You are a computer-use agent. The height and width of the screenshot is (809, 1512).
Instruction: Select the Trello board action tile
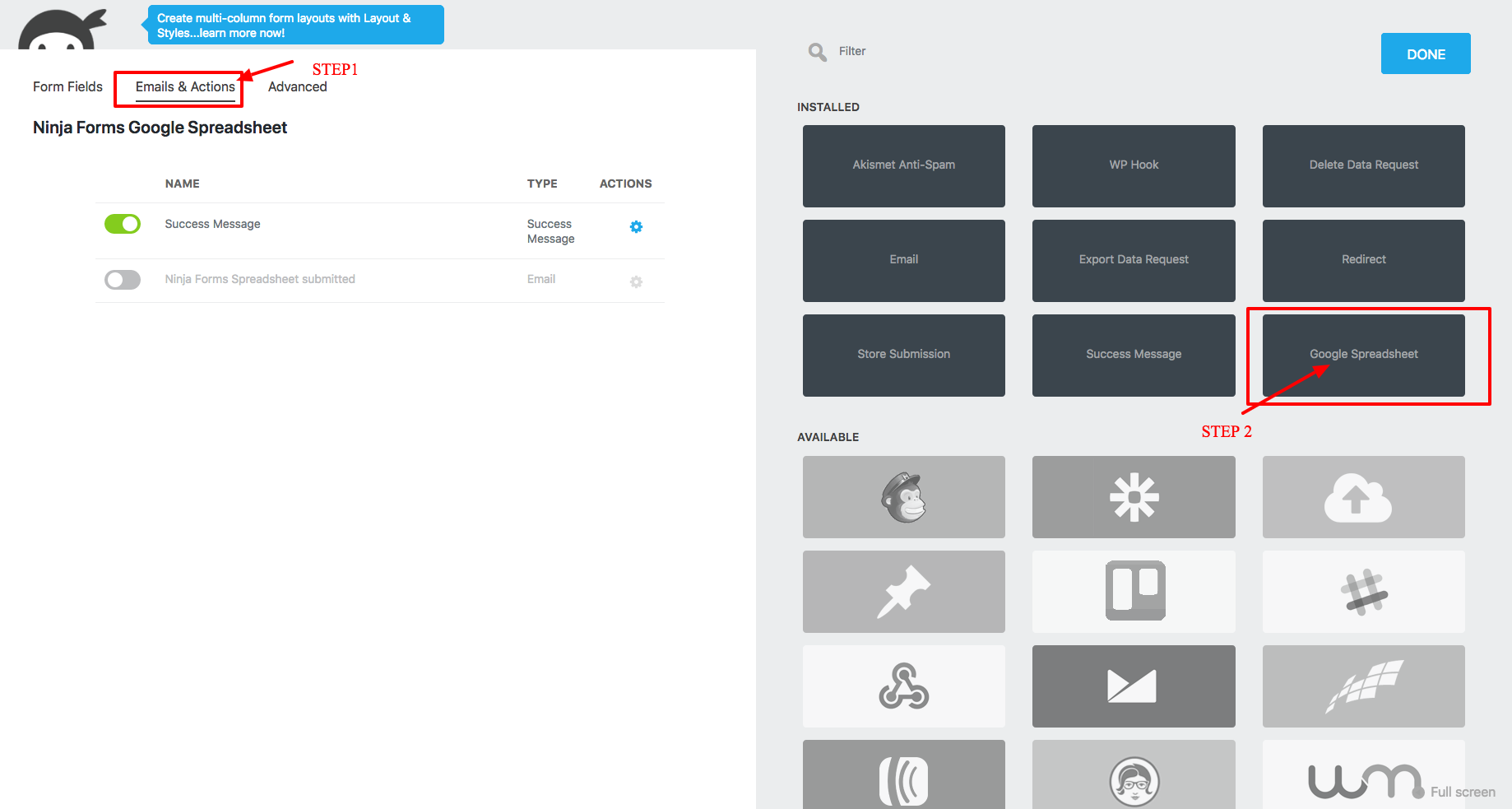pyautogui.click(x=1134, y=592)
